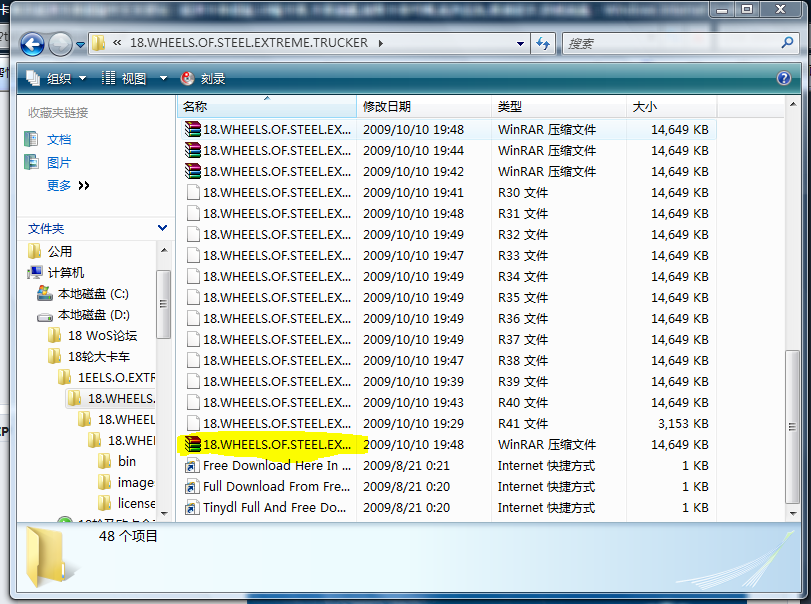Expand the breadcrumb arrow after folder name

381,43
